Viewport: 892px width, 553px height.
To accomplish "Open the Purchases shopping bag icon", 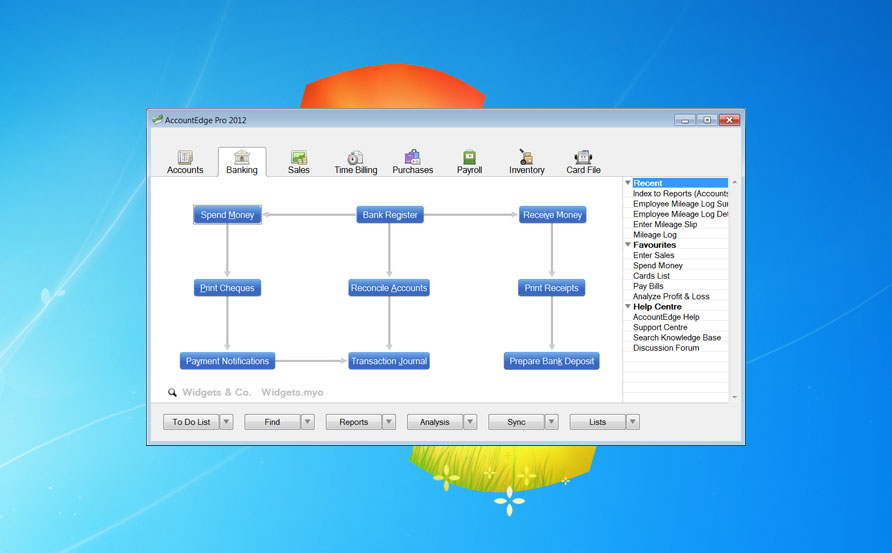I will point(412,158).
